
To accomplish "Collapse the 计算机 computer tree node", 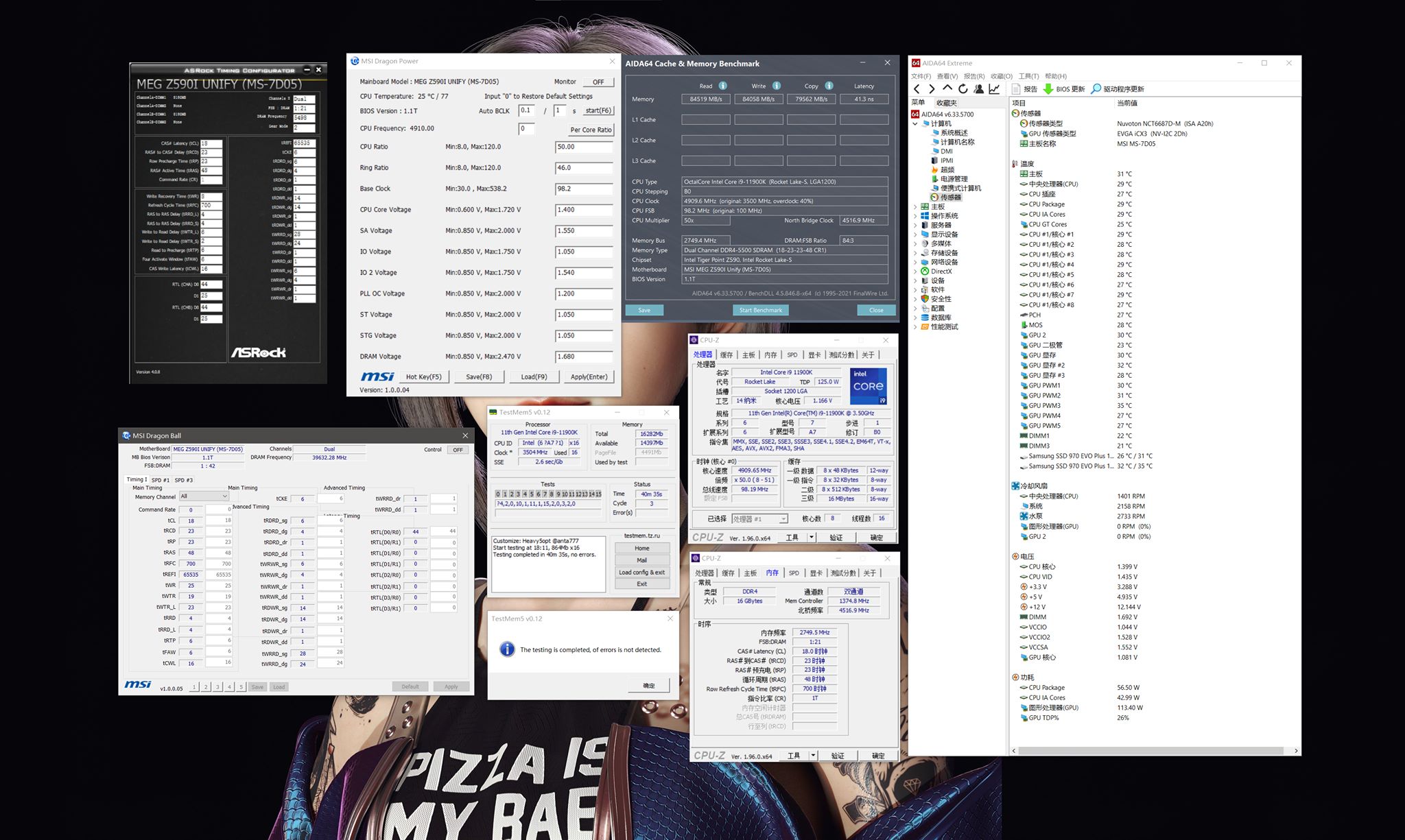I will click(914, 124).
